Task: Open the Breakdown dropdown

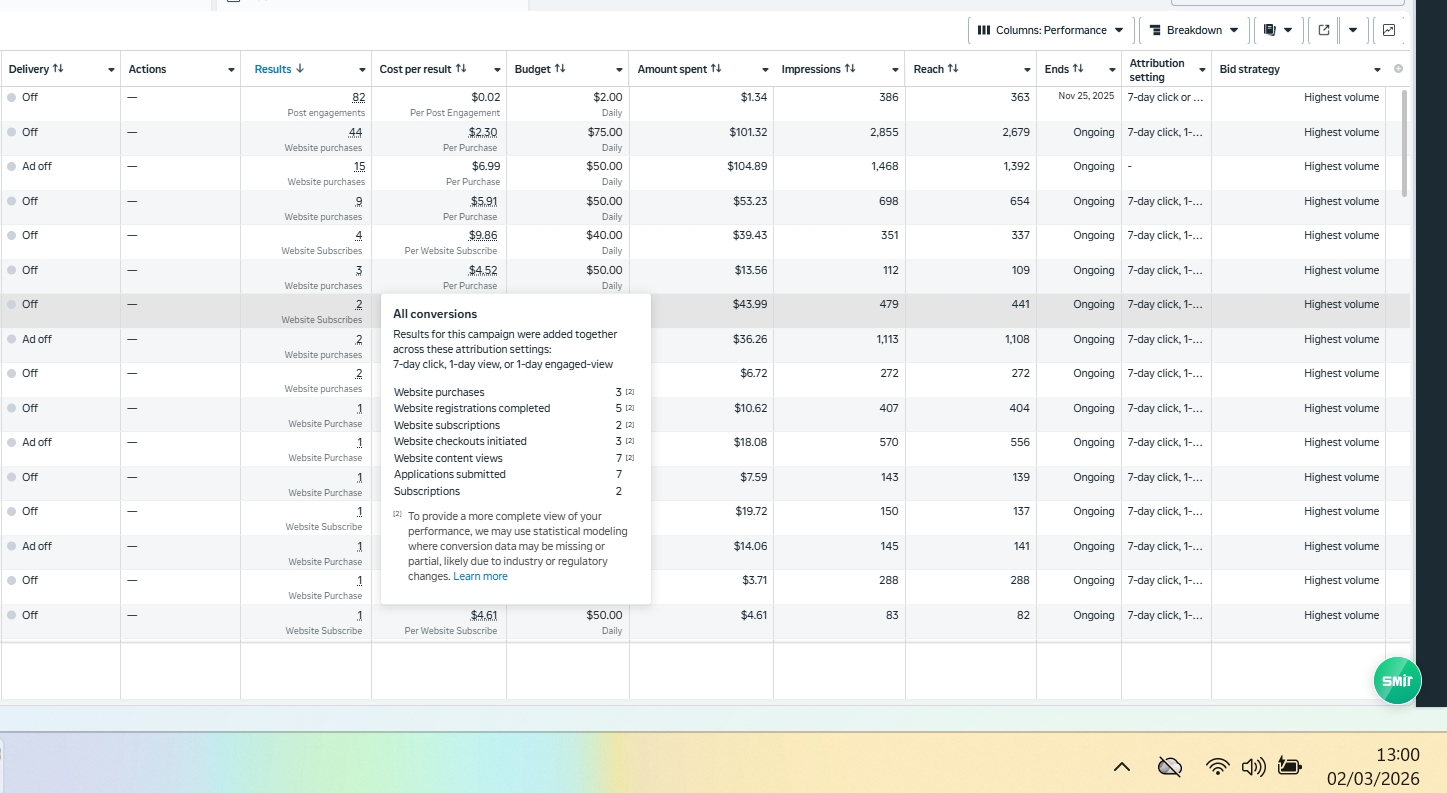Action: coord(1194,30)
